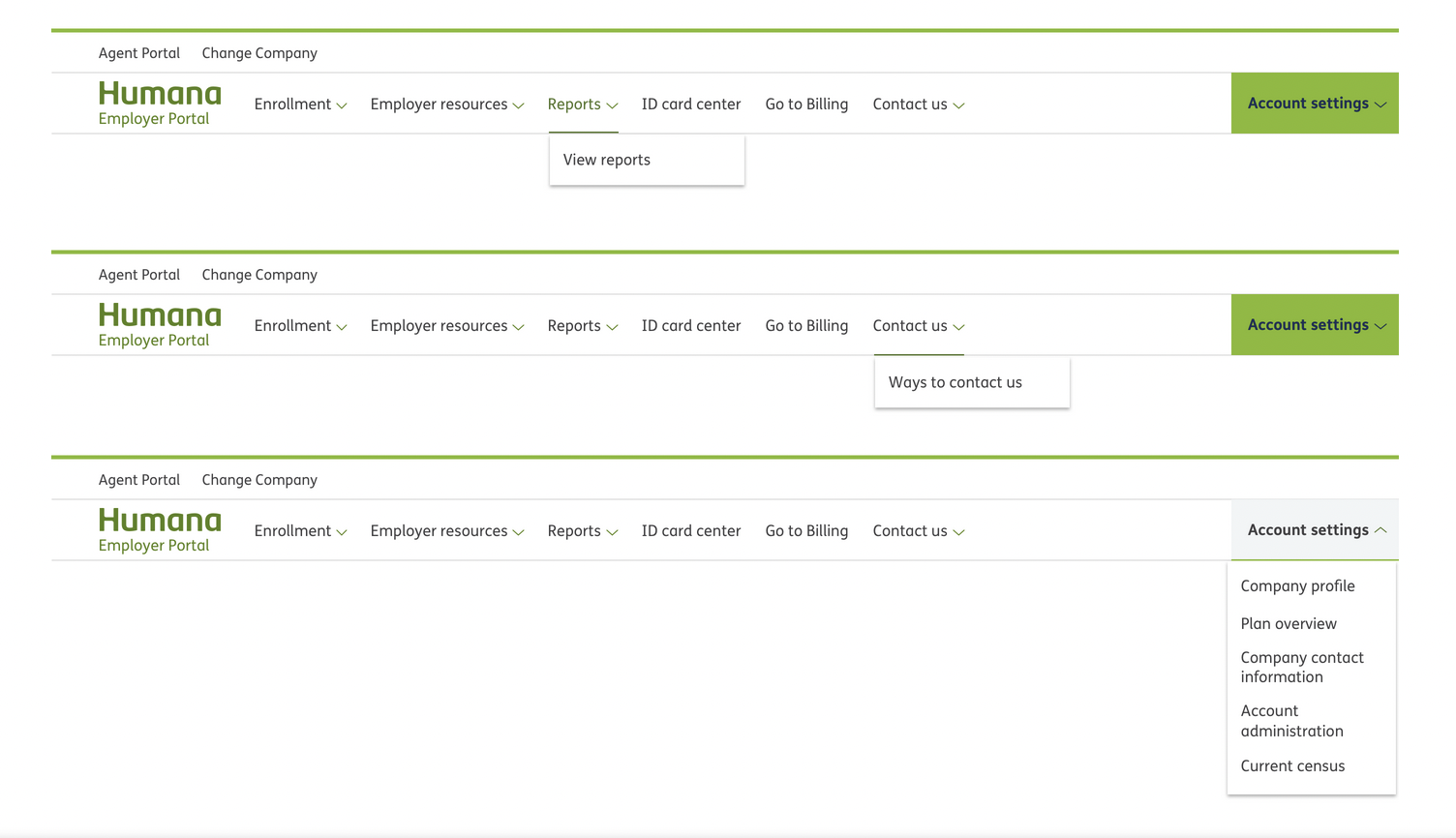This screenshot has height=838, width=1456.
Task: Click Reports chevron in the navbar with Account settings expanded
Action: 612,532
